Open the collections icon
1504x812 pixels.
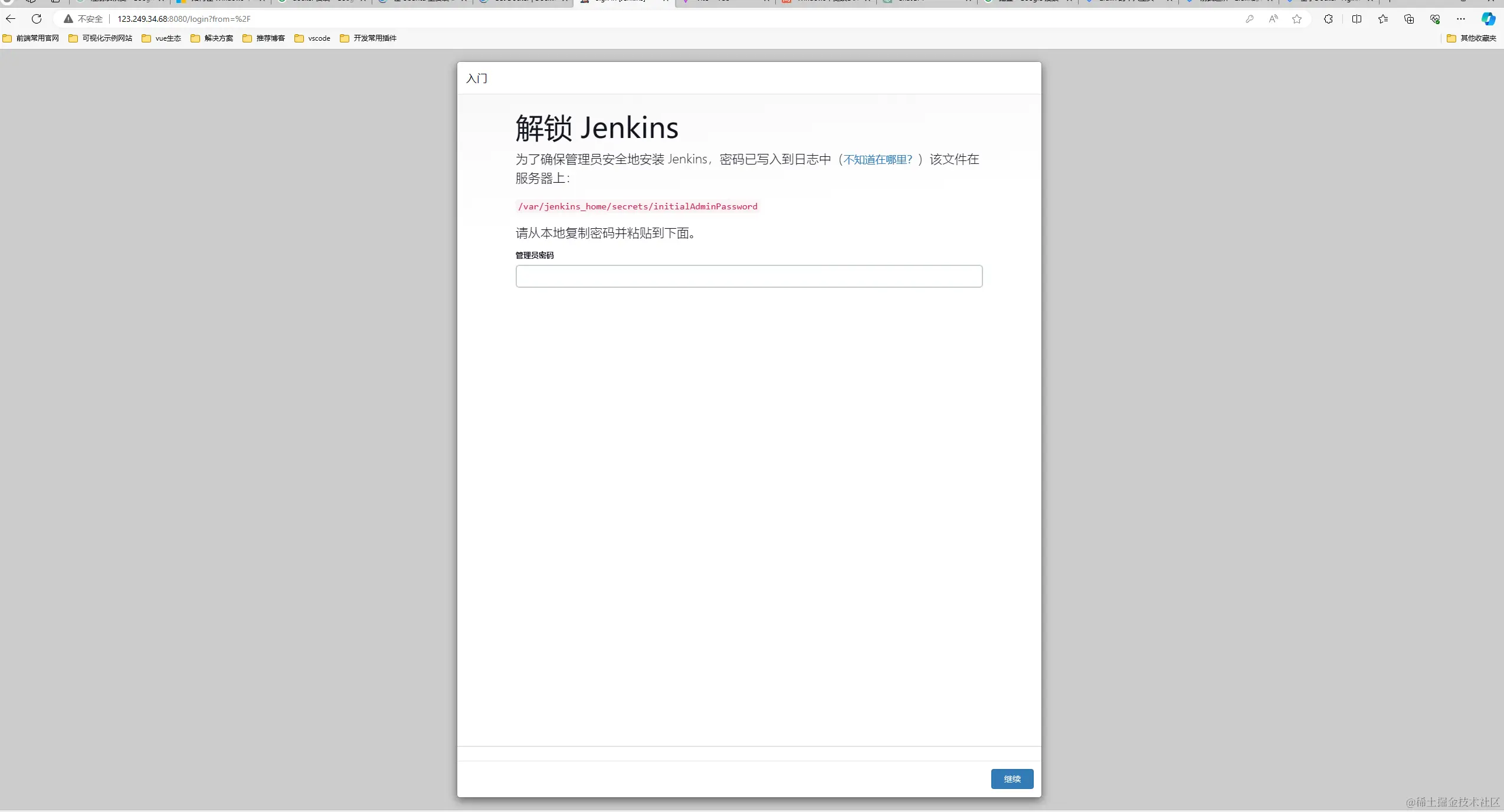coord(1409,19)
